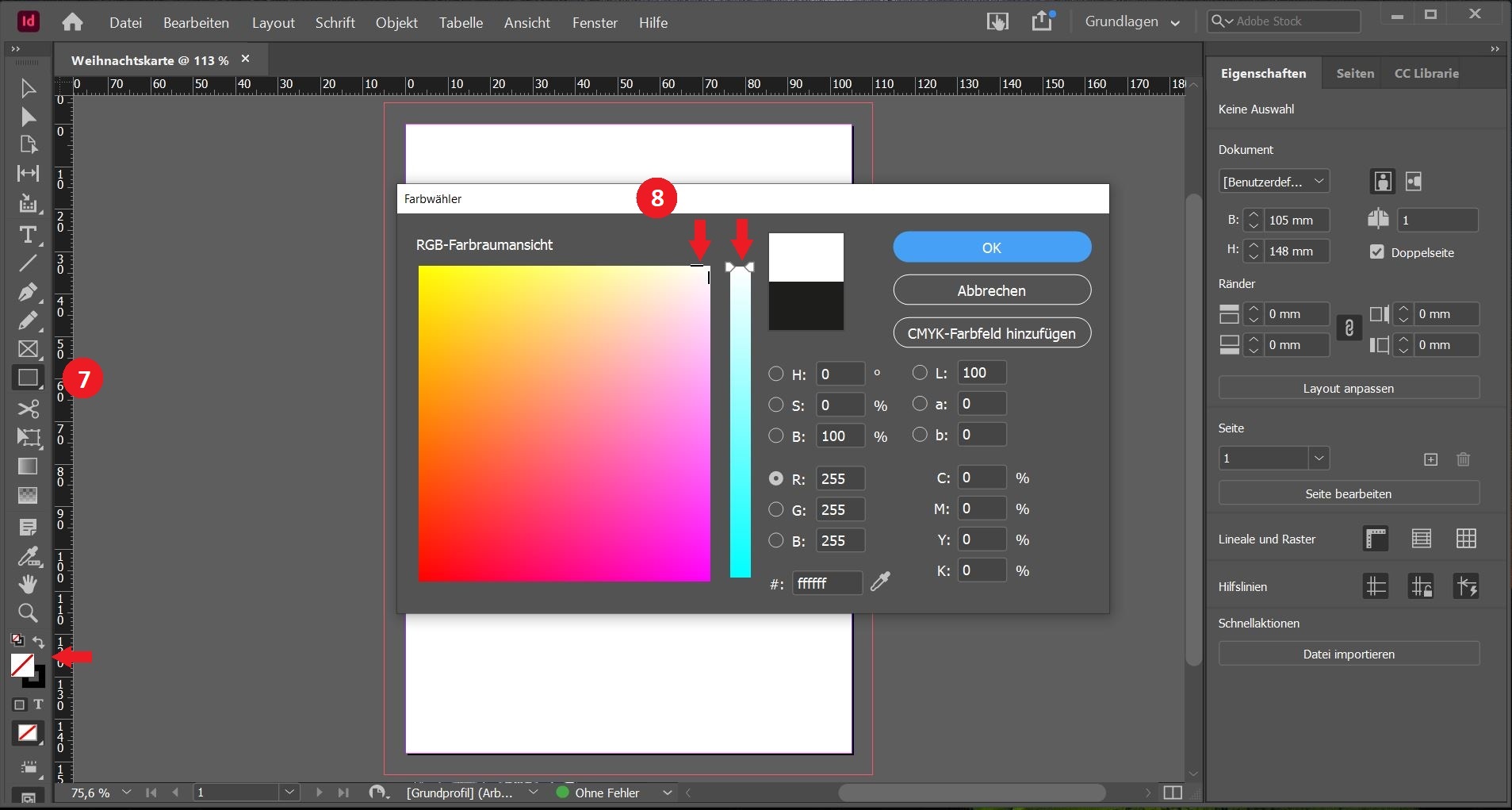Activate the Hand tool
Viewport: 1512px width, 810px height.
click(x=28, y=585)
